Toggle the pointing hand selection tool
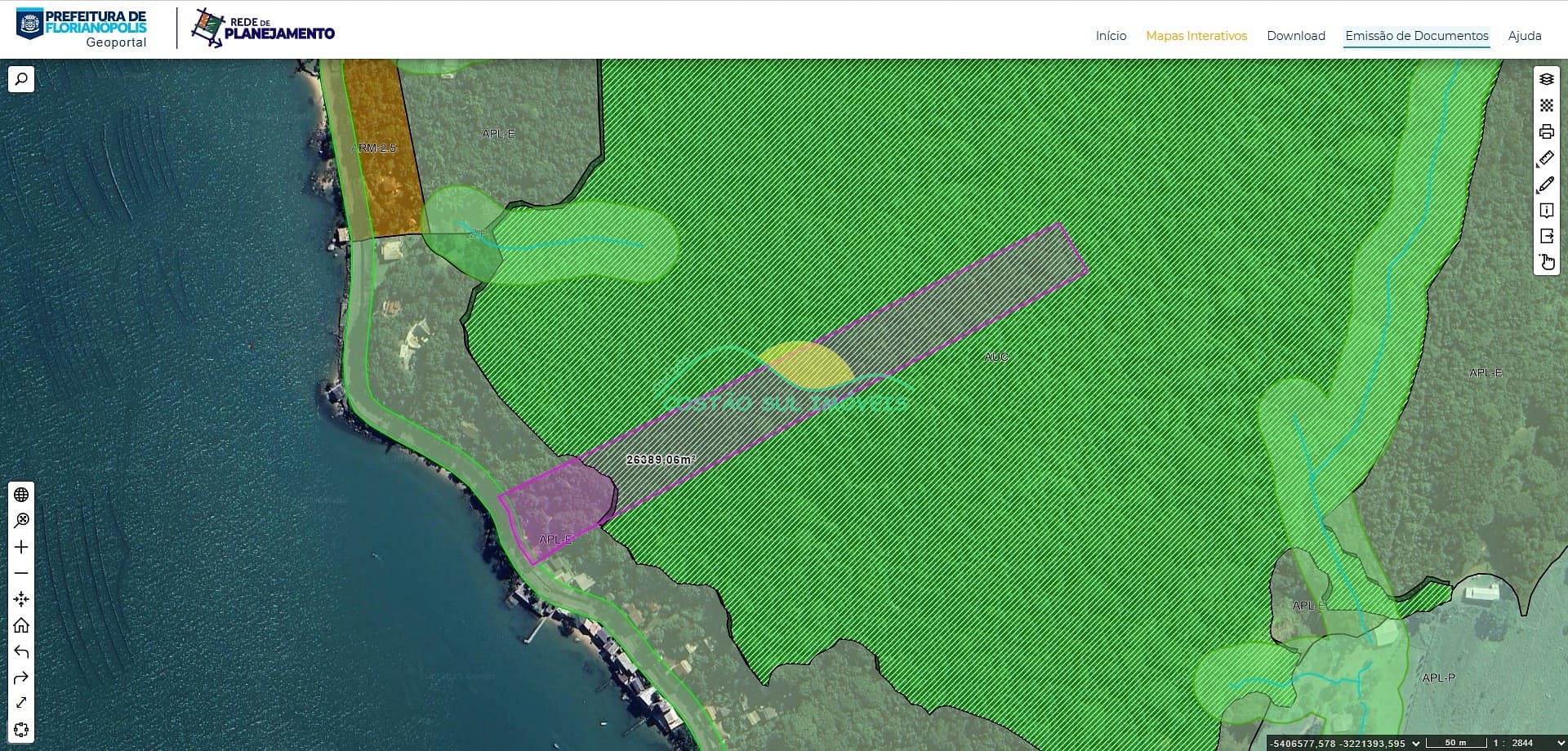This screenshot has width=1568, height=751. pyautogui.click(x=1546, y=262)
